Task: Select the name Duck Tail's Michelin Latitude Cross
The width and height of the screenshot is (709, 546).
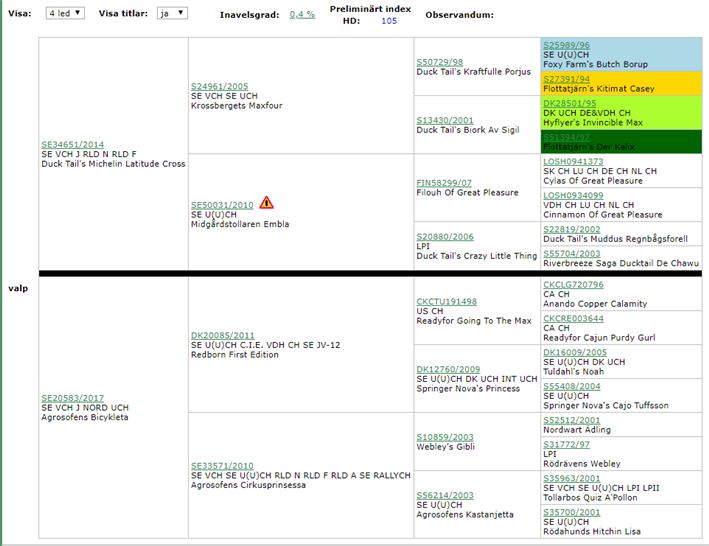Action: click(113, 164)
